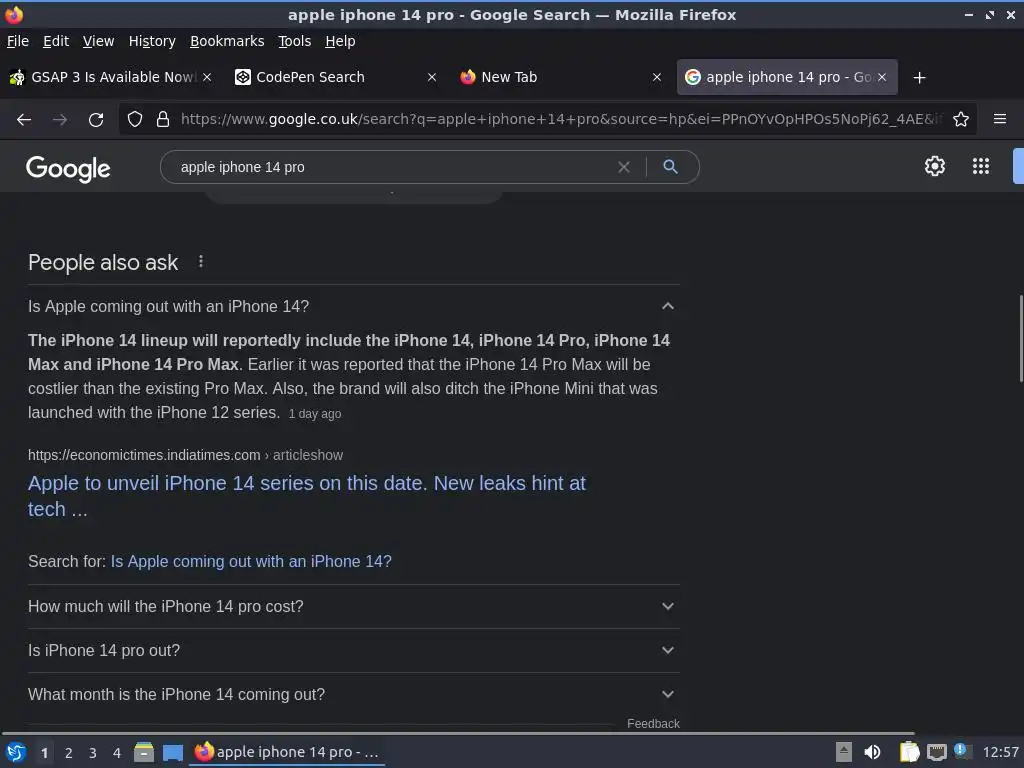Open the file manager in taskbar

(x=144, y=752)
